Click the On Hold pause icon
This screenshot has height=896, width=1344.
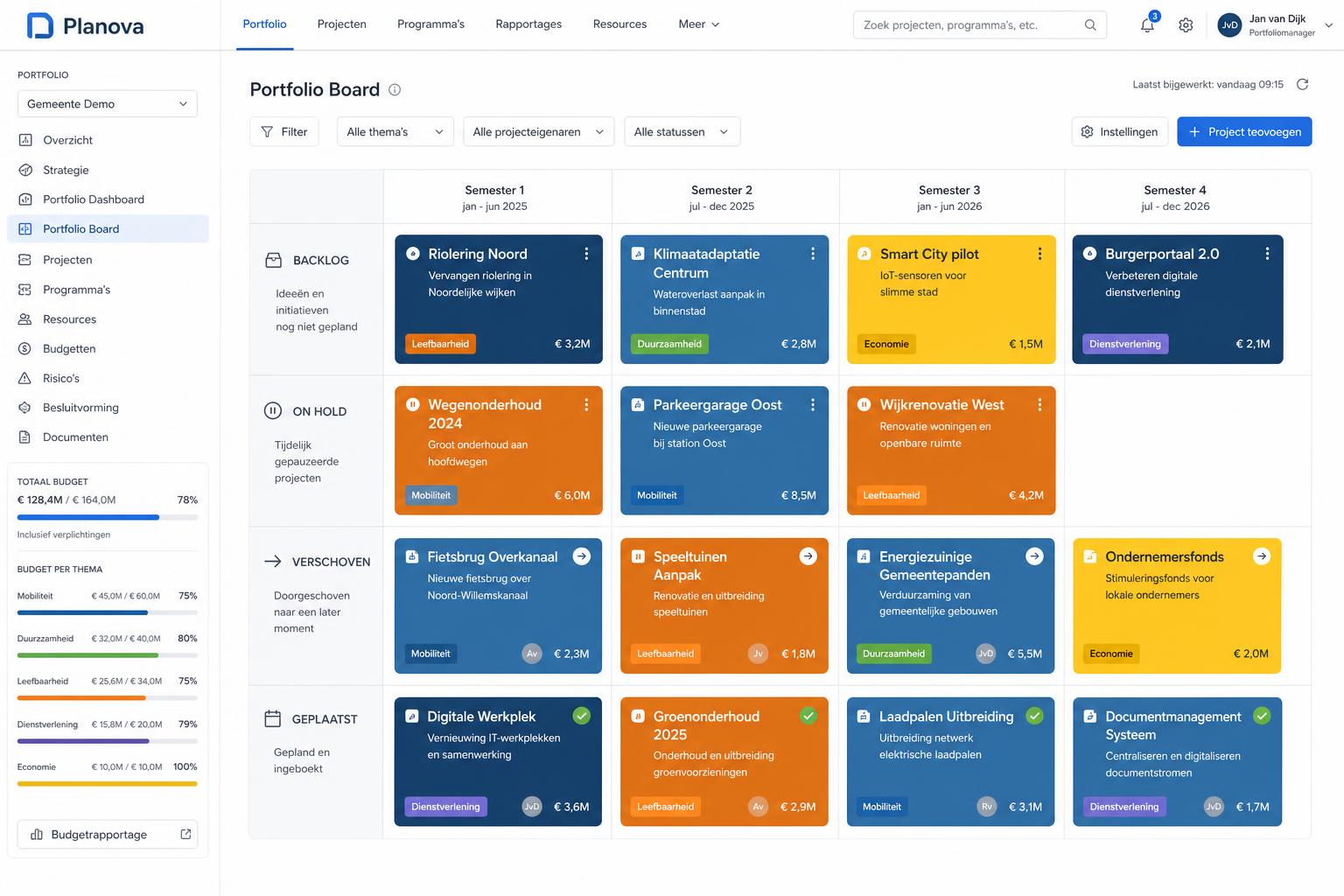(272, 411)
